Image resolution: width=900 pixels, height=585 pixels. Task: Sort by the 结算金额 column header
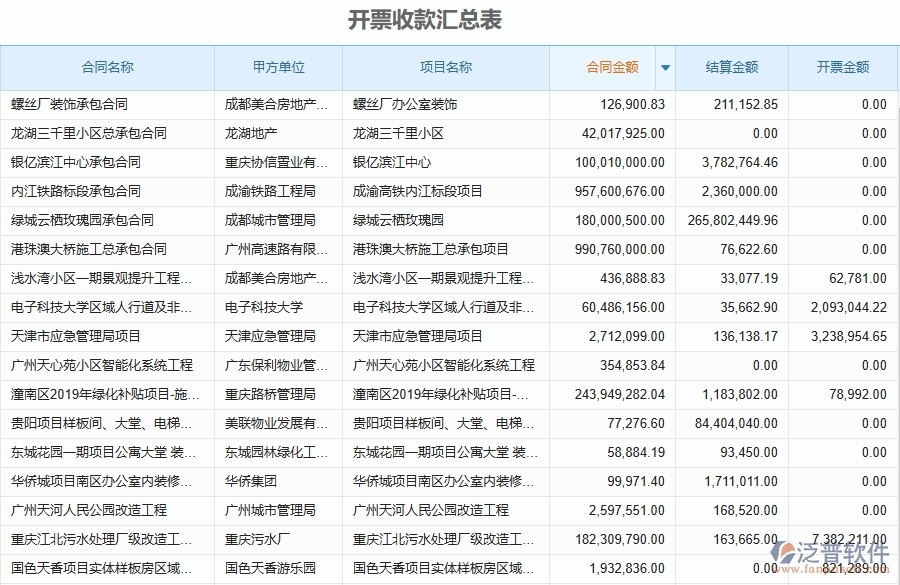733,66
